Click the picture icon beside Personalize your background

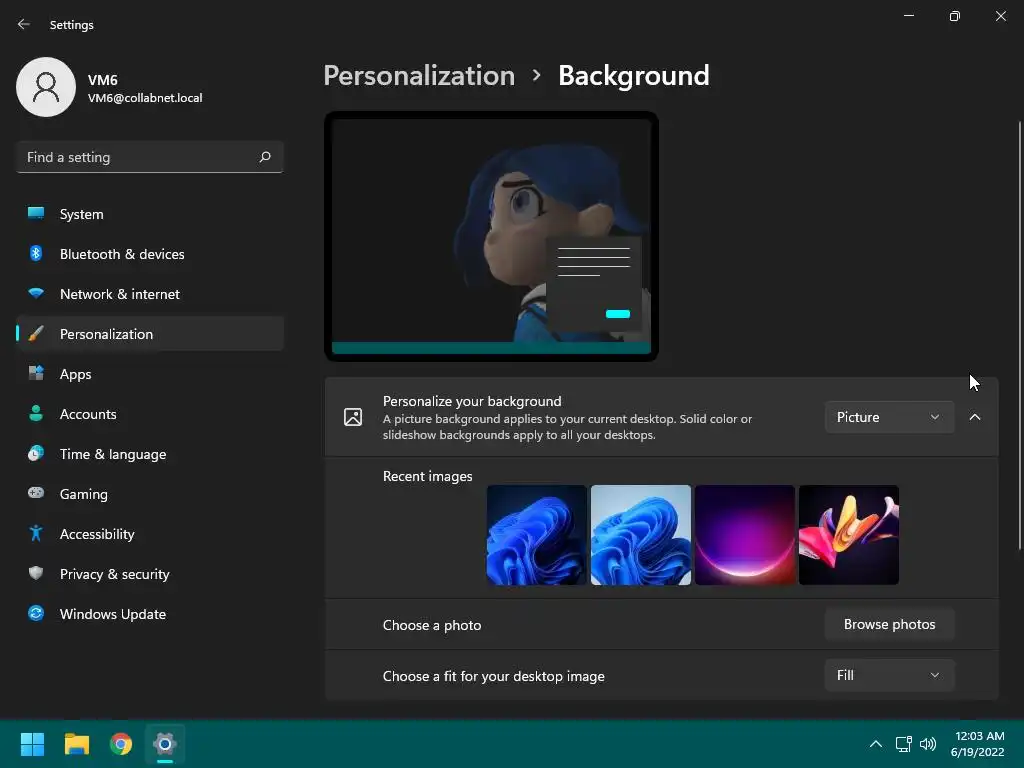[x=353, y=417]
